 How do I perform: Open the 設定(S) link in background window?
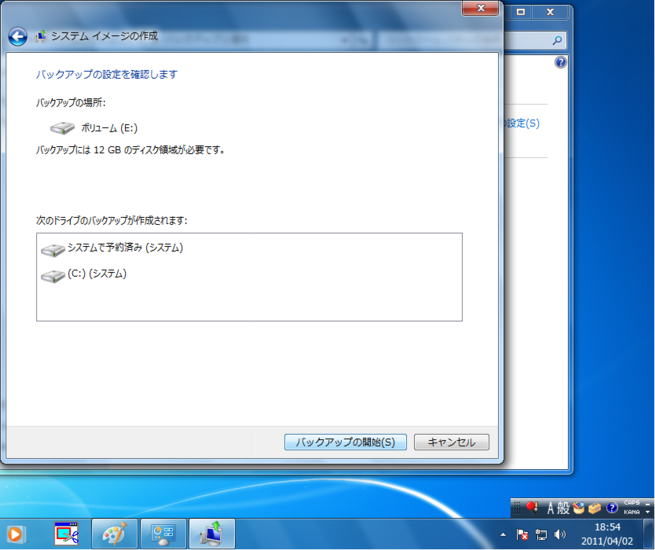point(522,123)
